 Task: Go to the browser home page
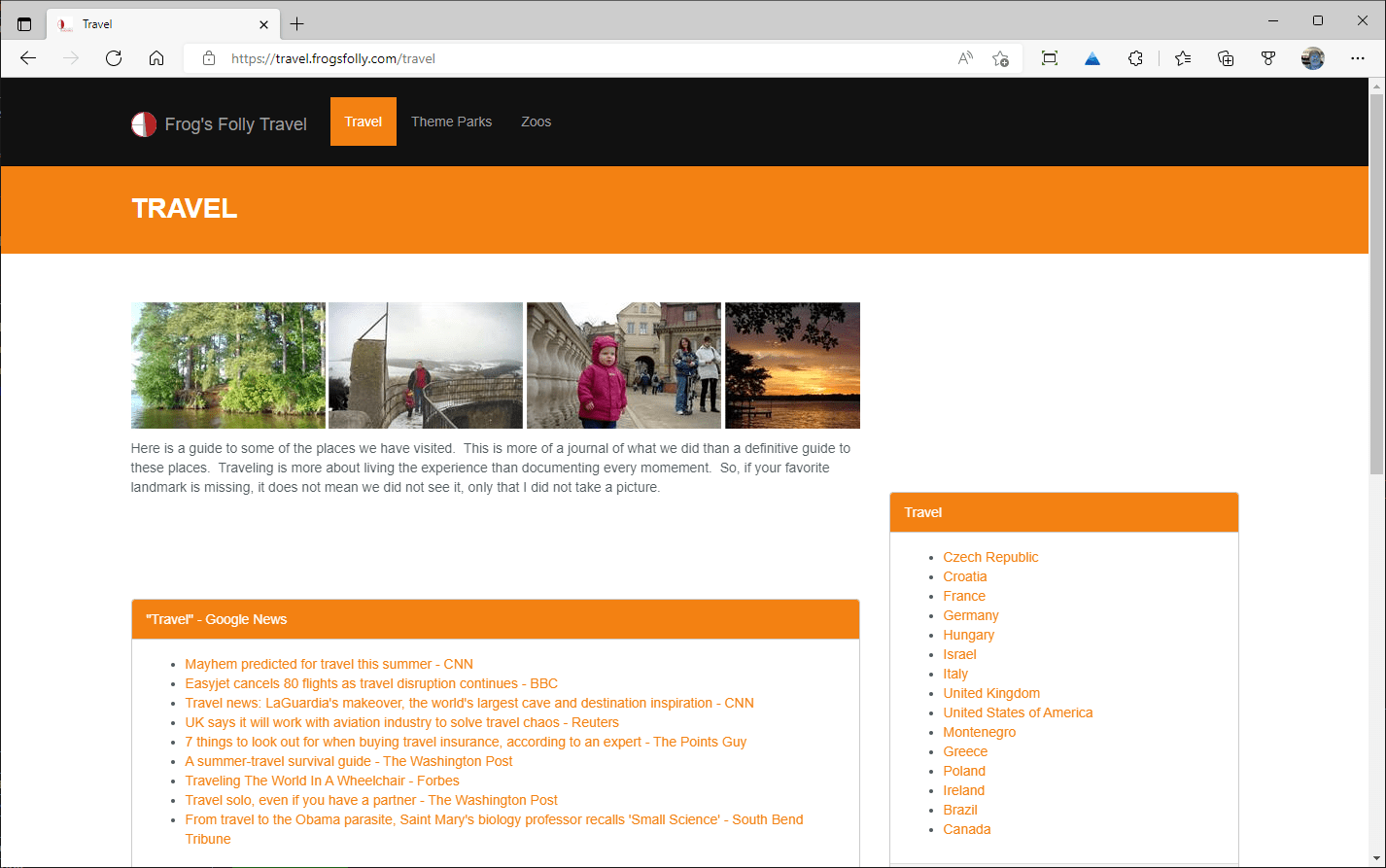156,58
